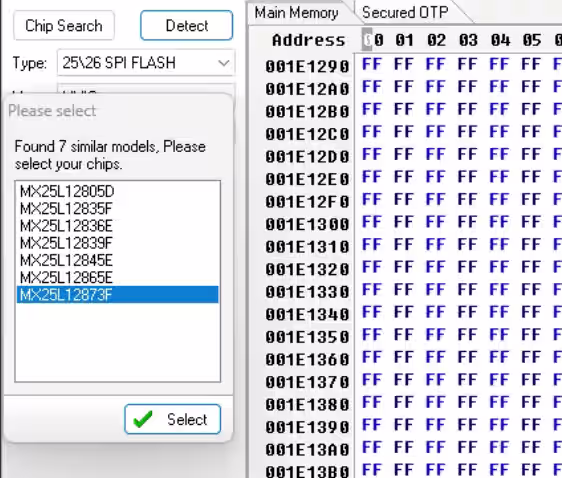The width and height of the screenshot is (562, 478).
Task: Click the 01 hex column header
Action: [405, 40]
